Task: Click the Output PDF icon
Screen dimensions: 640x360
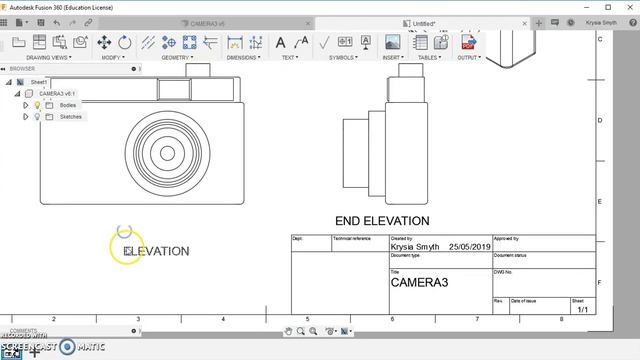Action: point(469,42)
